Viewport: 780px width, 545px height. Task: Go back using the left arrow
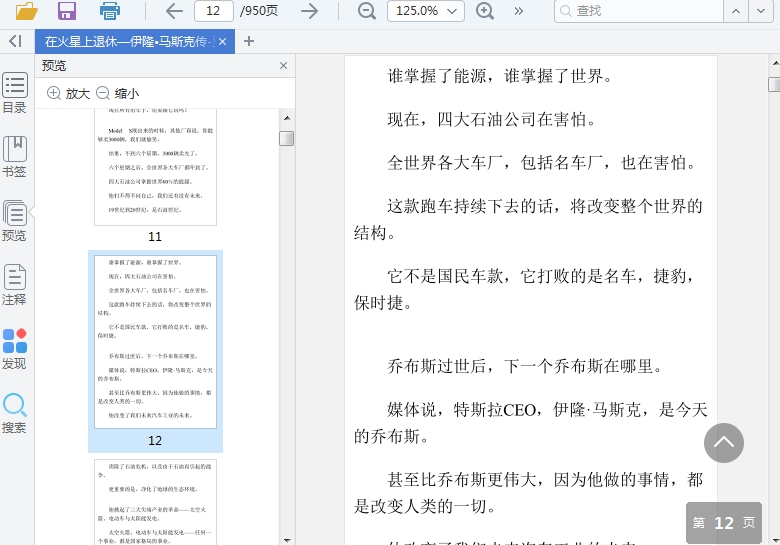coord(173,11)
